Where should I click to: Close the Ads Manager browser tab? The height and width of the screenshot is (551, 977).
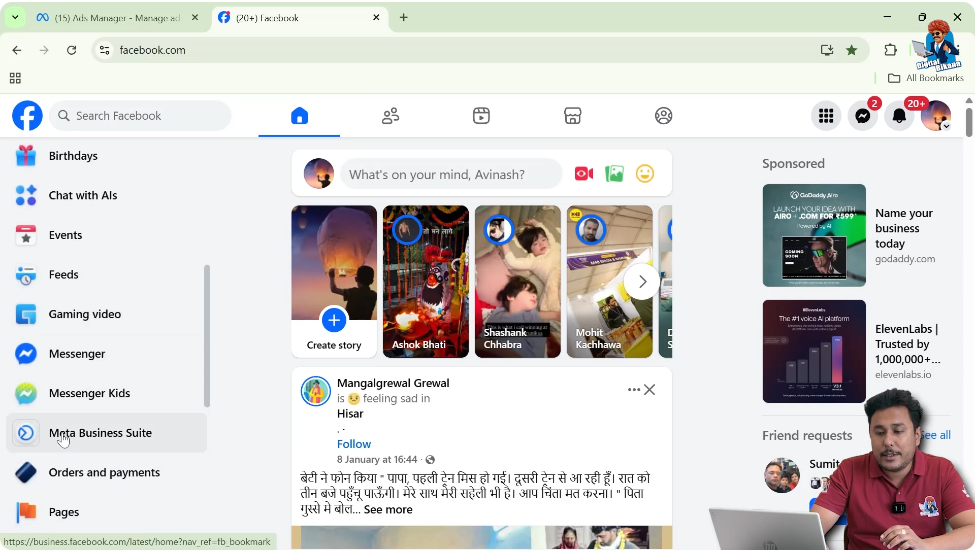pyautogui.click(x=195, y=18)
